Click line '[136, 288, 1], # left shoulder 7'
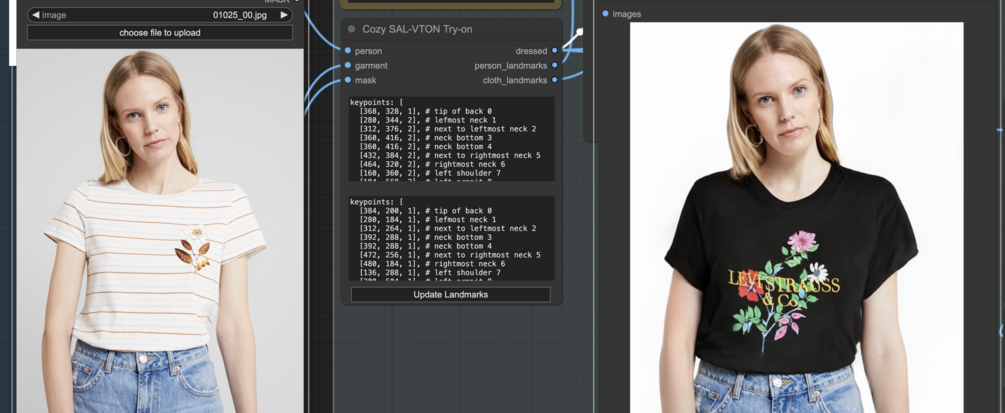 coord(430,273)
